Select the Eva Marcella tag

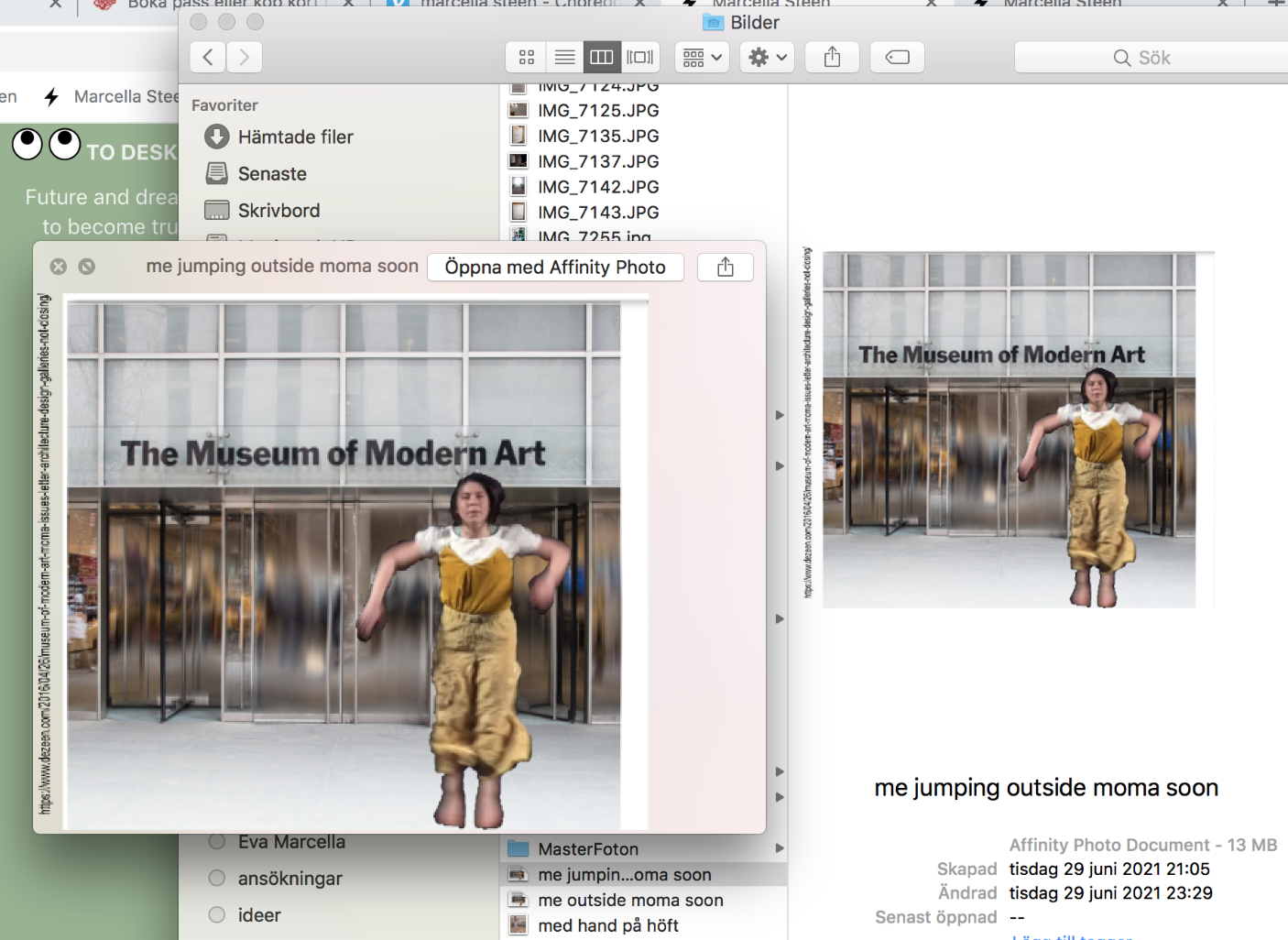290,842
